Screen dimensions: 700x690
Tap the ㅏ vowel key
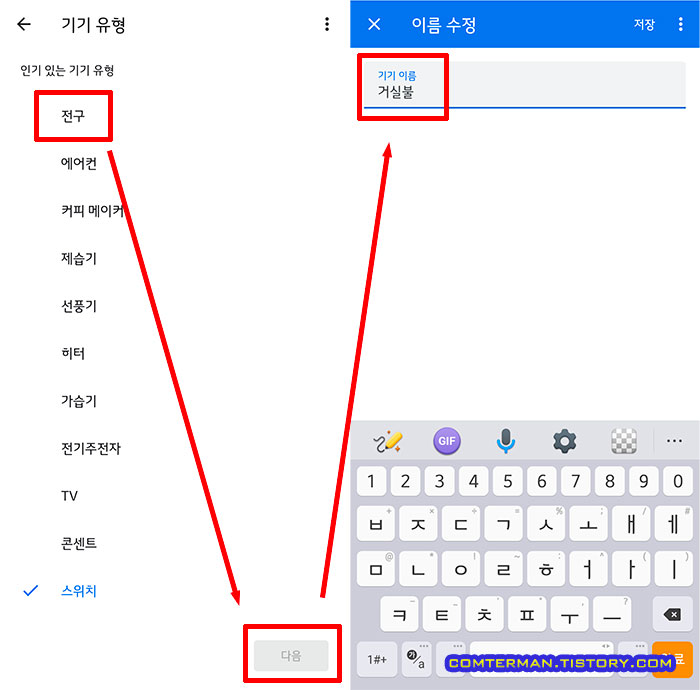pyautogui.click(x=631, y=569)
